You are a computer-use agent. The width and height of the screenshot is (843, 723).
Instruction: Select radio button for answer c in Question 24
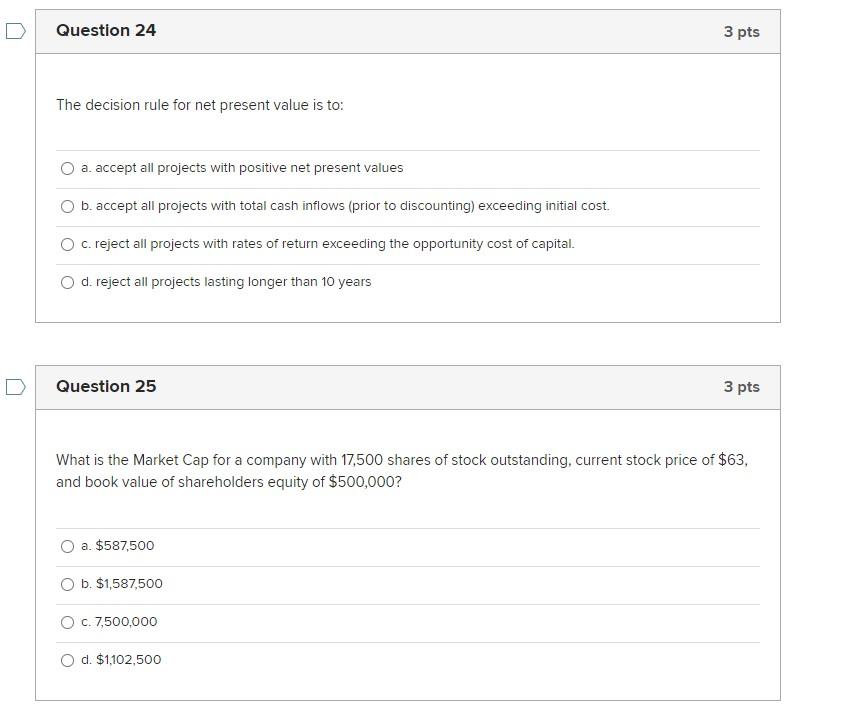(66, 244)
